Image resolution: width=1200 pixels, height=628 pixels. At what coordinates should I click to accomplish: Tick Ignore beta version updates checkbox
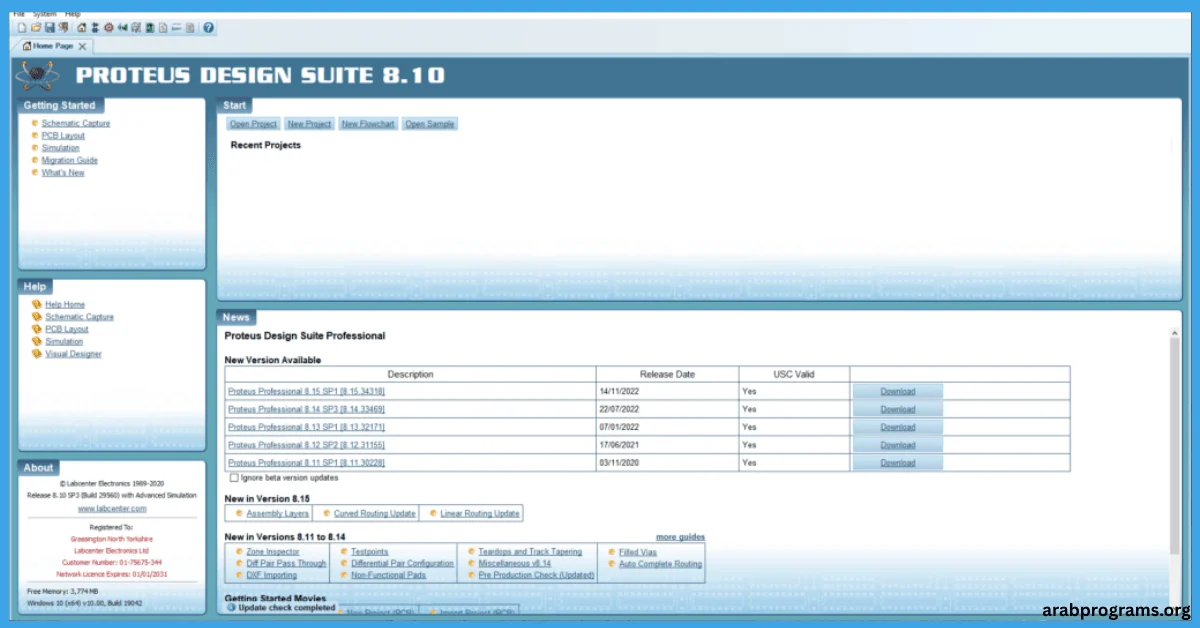[234, 478]
